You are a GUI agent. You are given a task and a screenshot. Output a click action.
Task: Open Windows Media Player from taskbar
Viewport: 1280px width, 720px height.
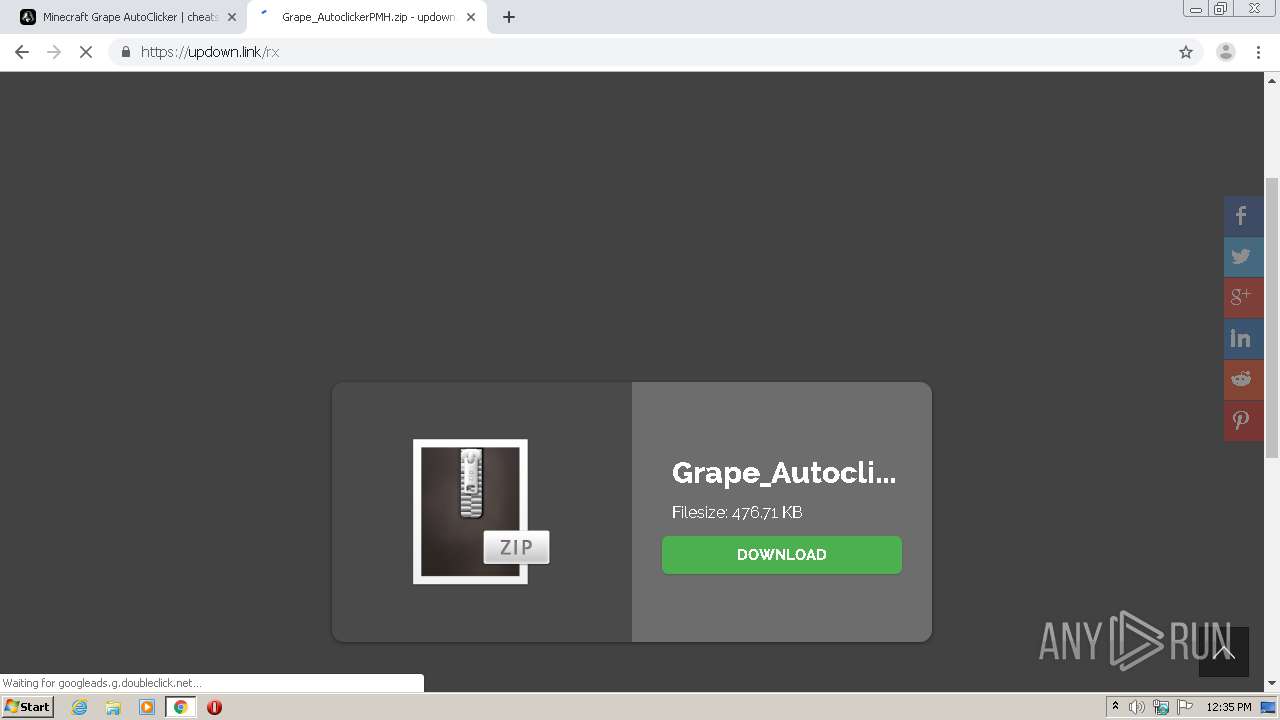pyautogui.click(x=147, y=707)
